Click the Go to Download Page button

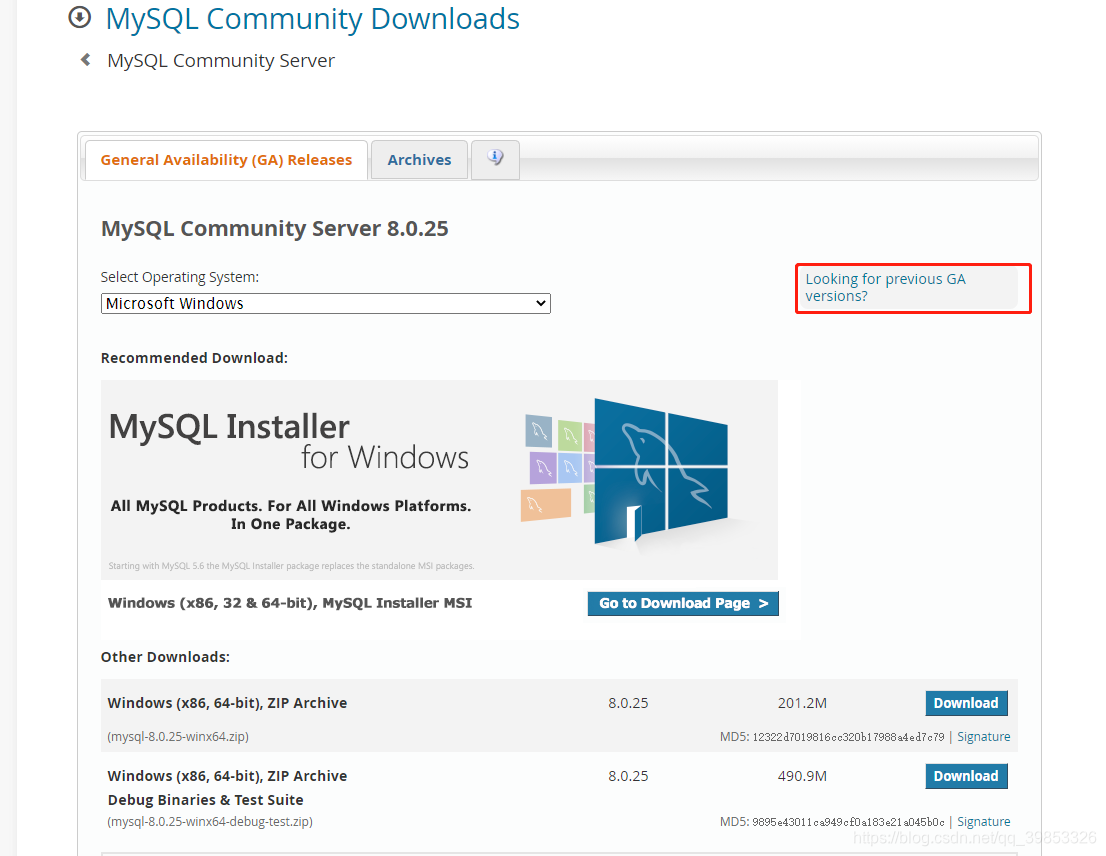coord(683,604)
